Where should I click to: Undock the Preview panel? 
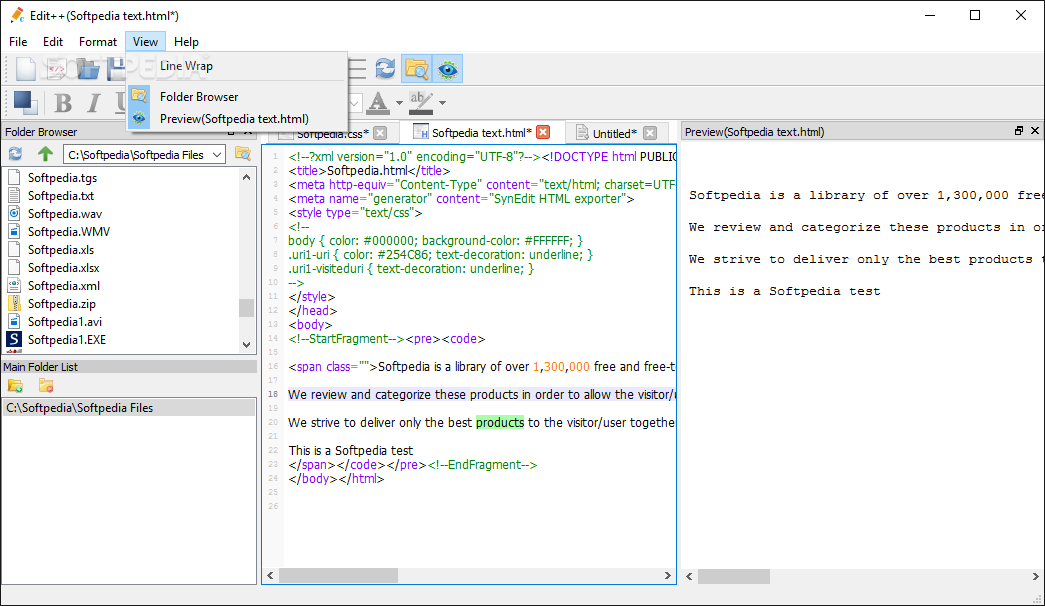click(x=1018, y=131)
